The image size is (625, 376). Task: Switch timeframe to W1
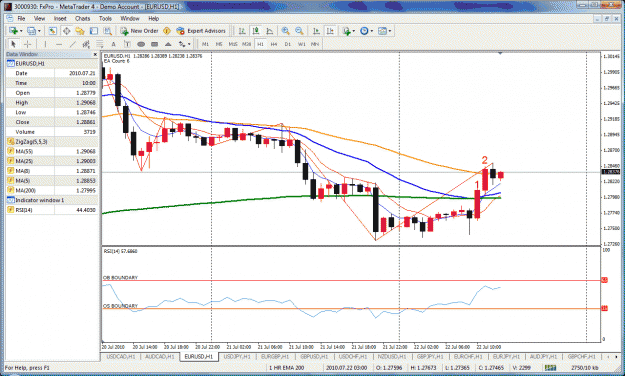tap(301, 44)
